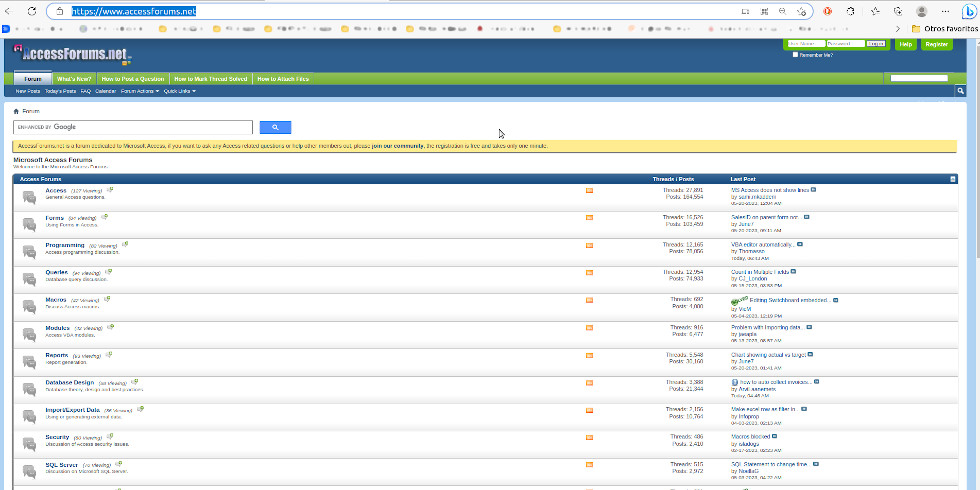The height and width of the screenshot is (490, 980).
Task: Select the Forum tab
Action: click(x=33, y=79)
